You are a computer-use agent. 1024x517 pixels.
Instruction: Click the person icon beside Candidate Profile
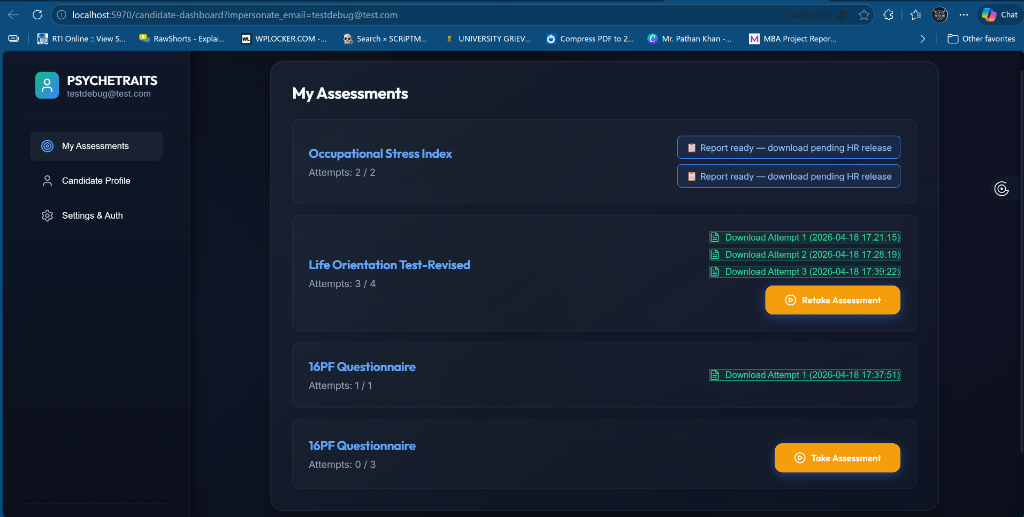47,181
